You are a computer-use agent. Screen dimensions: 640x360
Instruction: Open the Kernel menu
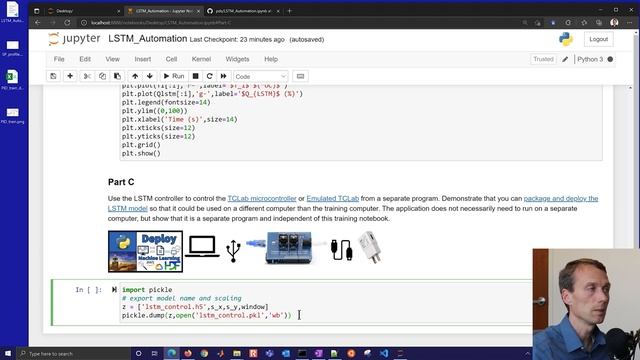[201, 59]
